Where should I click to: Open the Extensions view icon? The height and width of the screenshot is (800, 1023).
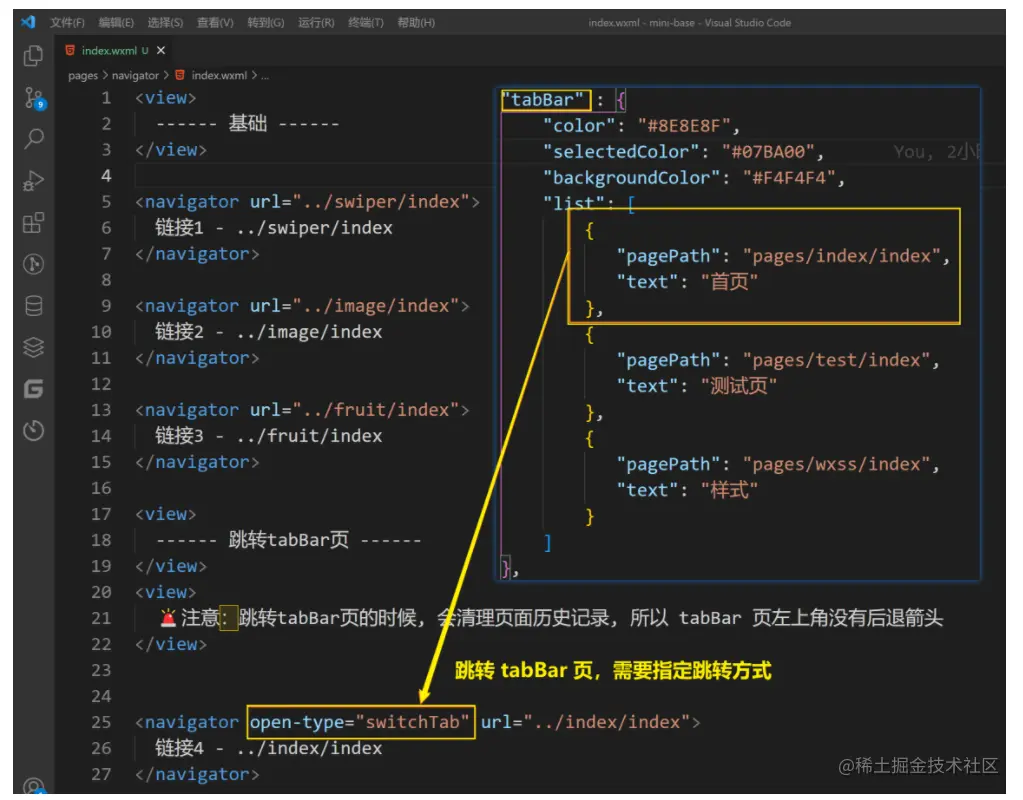(x=33, y=223)
